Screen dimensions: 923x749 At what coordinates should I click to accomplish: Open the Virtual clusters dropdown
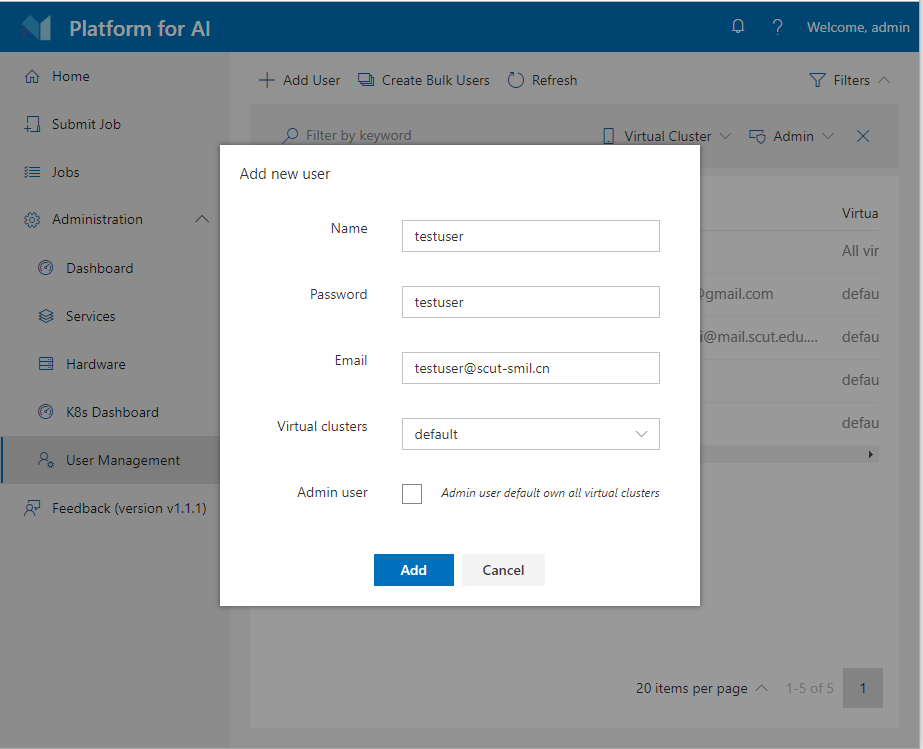(x=530, y=434)
